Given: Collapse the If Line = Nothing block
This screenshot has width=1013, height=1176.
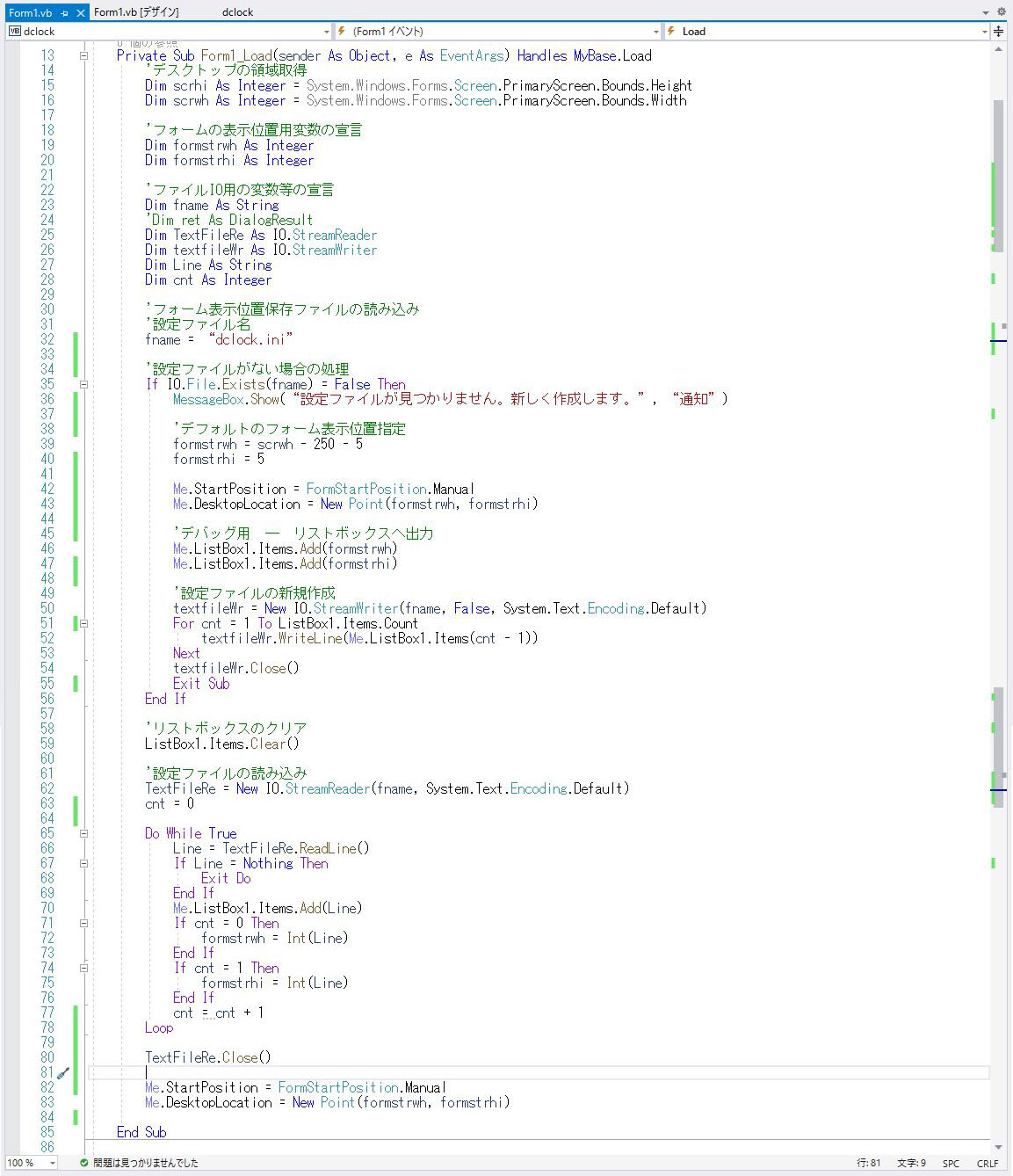Looking at the screenshot, I should (84, 863).
